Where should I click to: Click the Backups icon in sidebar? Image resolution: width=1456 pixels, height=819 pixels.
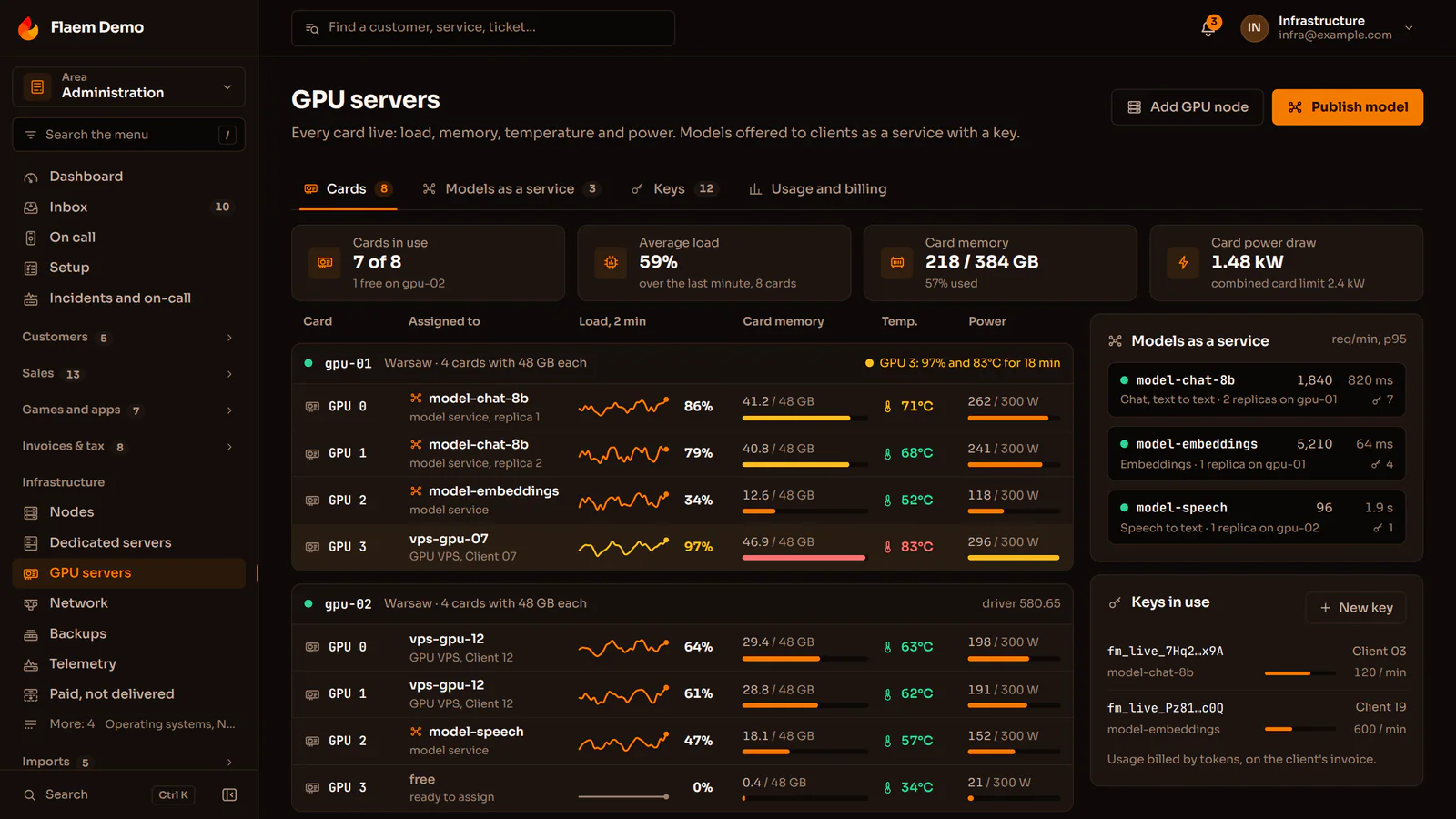(x=31, y=634)
